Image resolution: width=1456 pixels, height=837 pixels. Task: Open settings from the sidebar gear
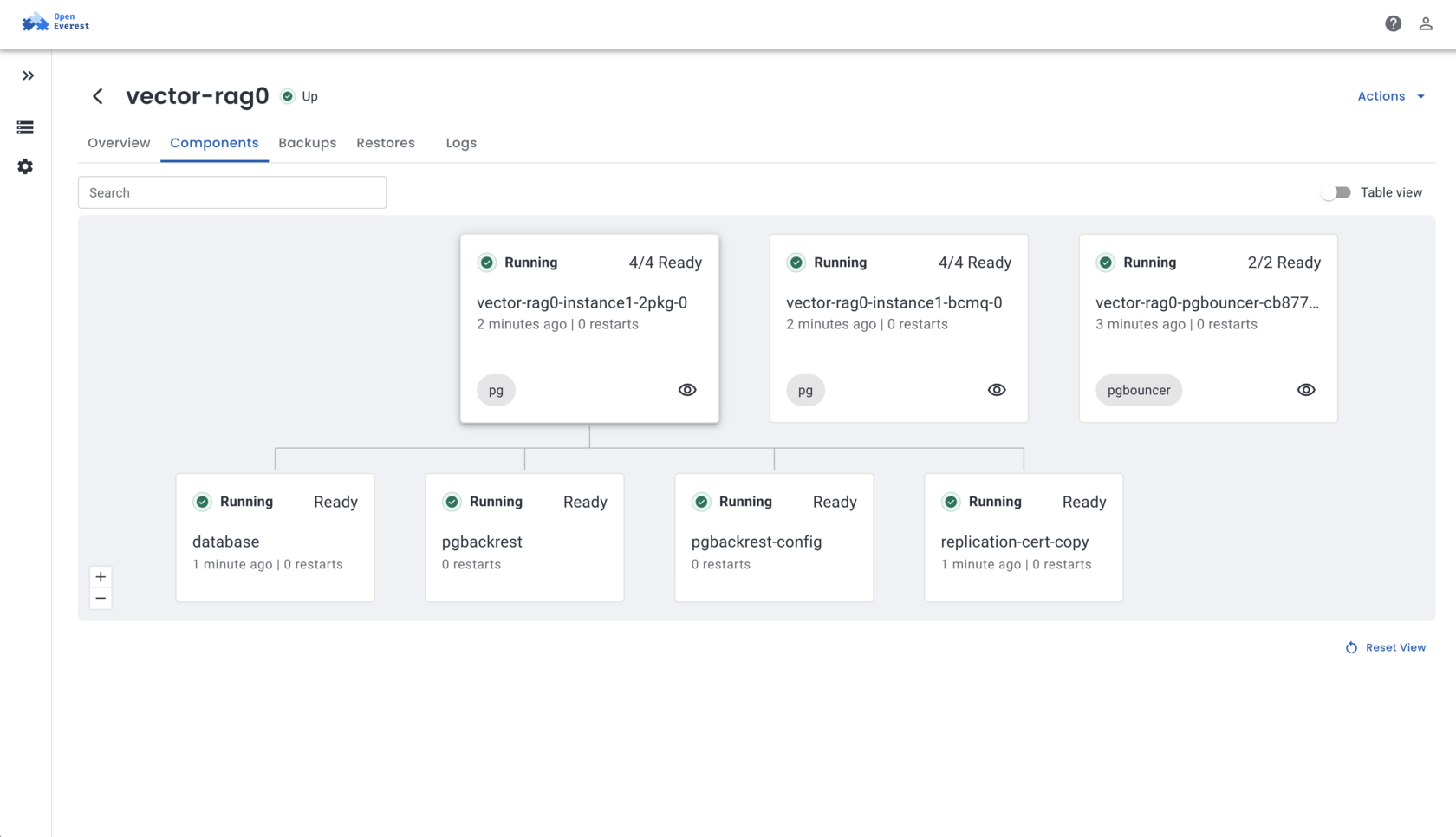(25, 166)
